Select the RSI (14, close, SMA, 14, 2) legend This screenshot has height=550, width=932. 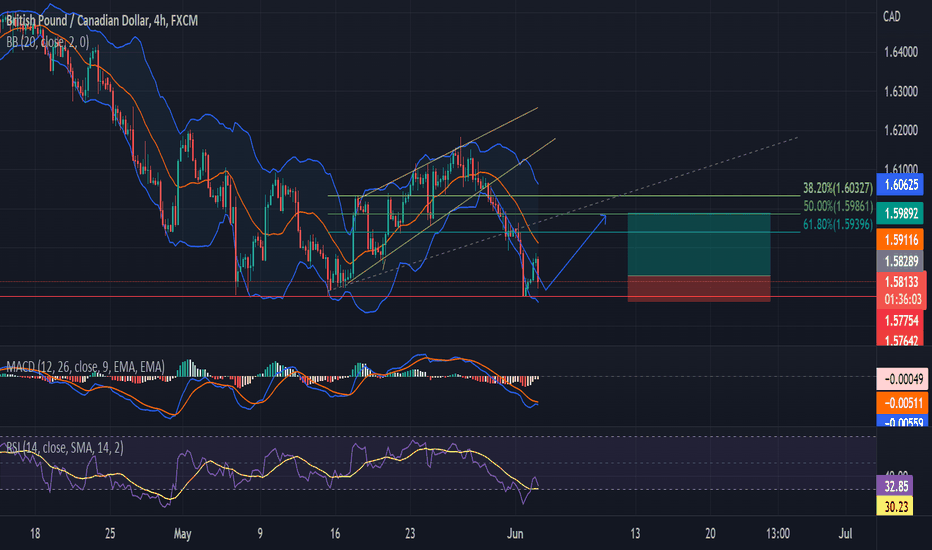tap(65, 447)
